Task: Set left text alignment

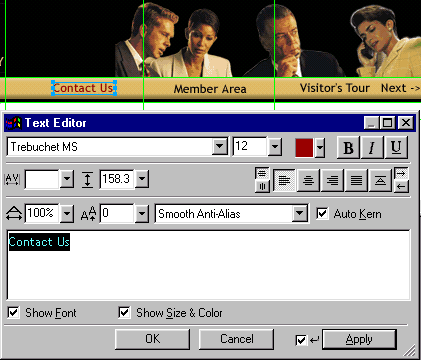Action: [284, 180]
